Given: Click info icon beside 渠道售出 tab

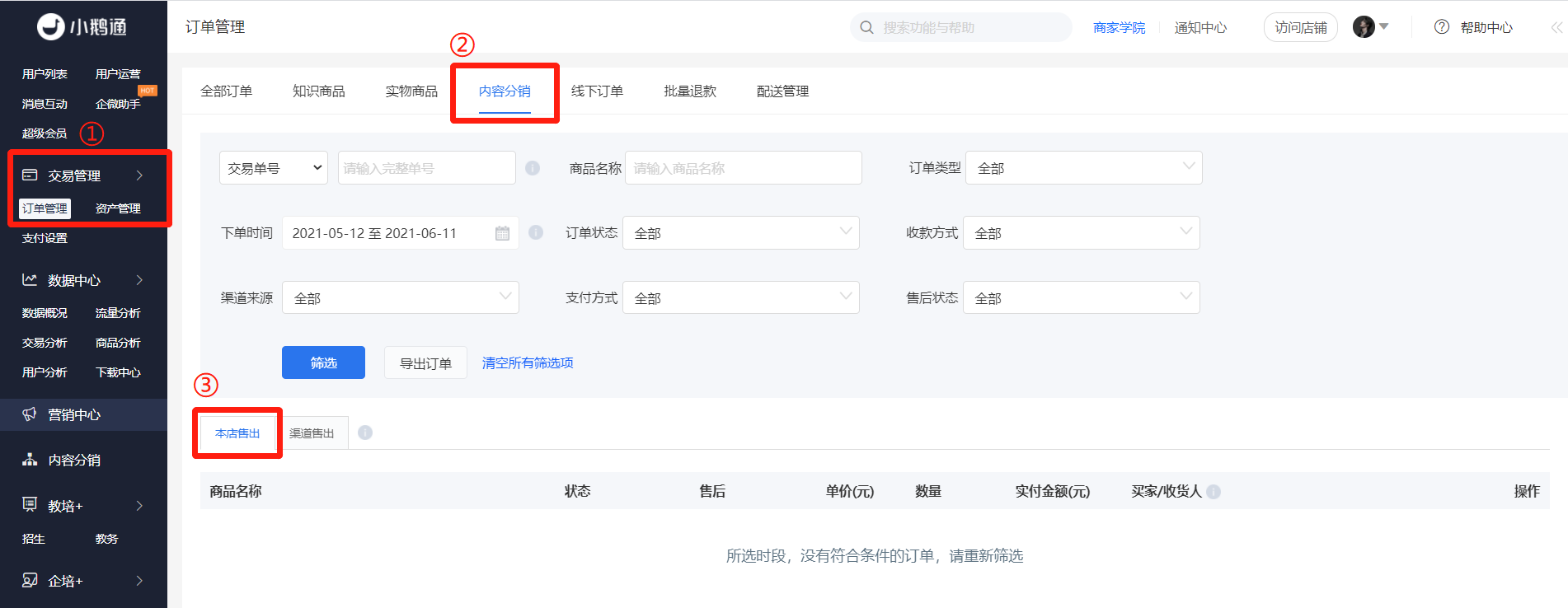Looking at the screenshot, I should click(365, 433).
